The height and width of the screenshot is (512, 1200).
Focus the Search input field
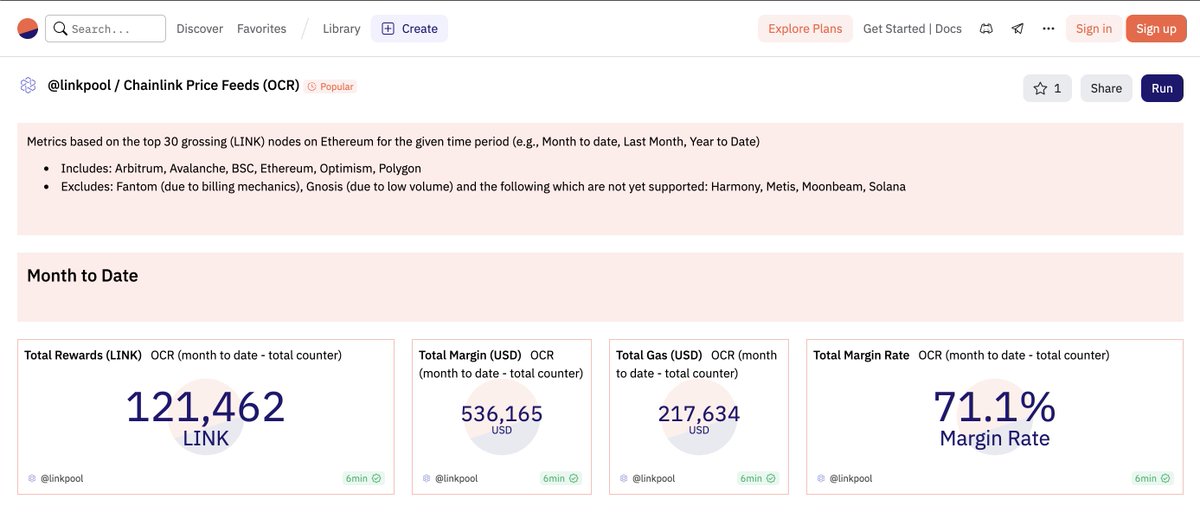pyautogui.click(x=106, y=29)
